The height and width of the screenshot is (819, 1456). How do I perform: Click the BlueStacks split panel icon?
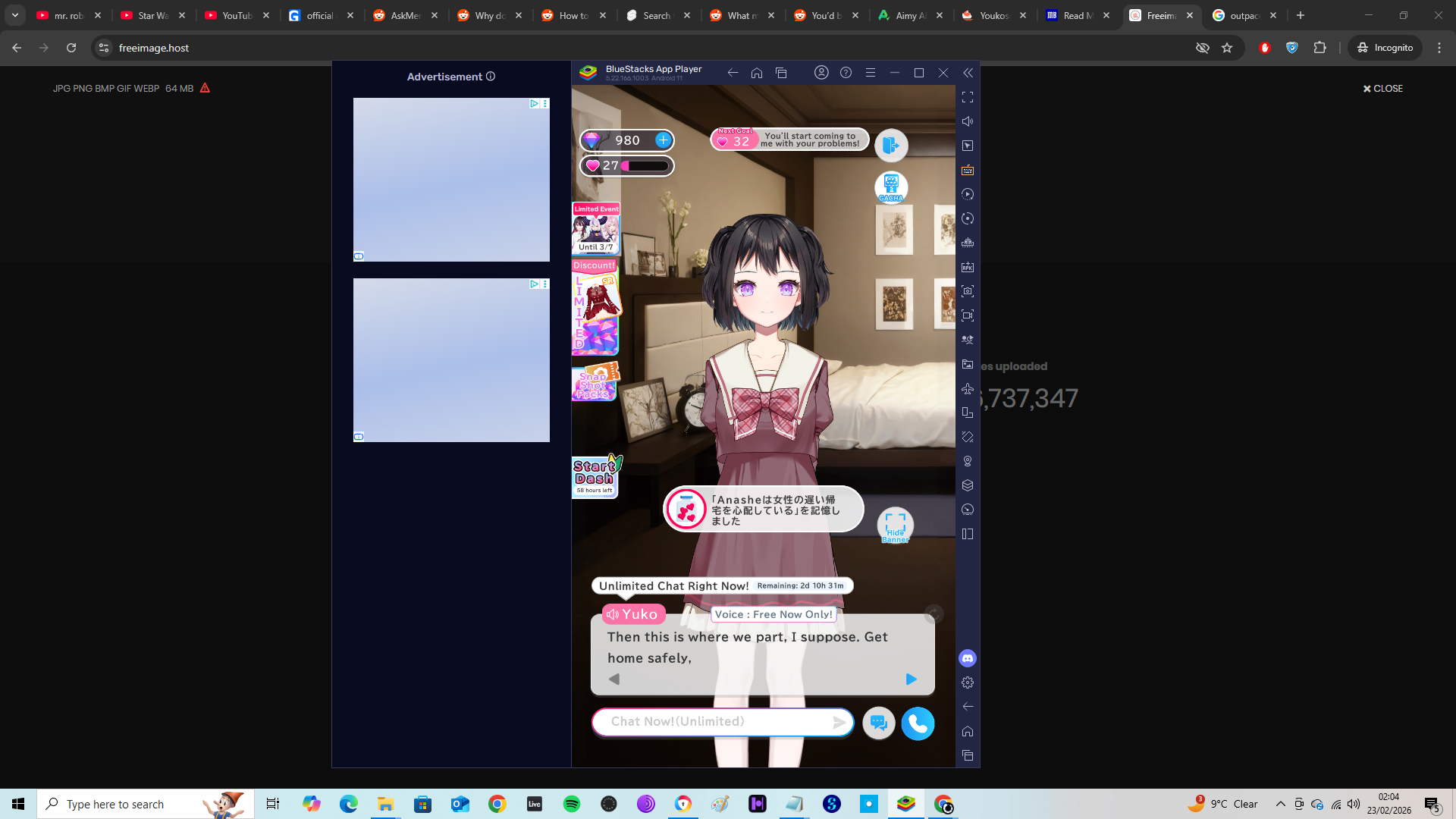[x=968, y=534]
